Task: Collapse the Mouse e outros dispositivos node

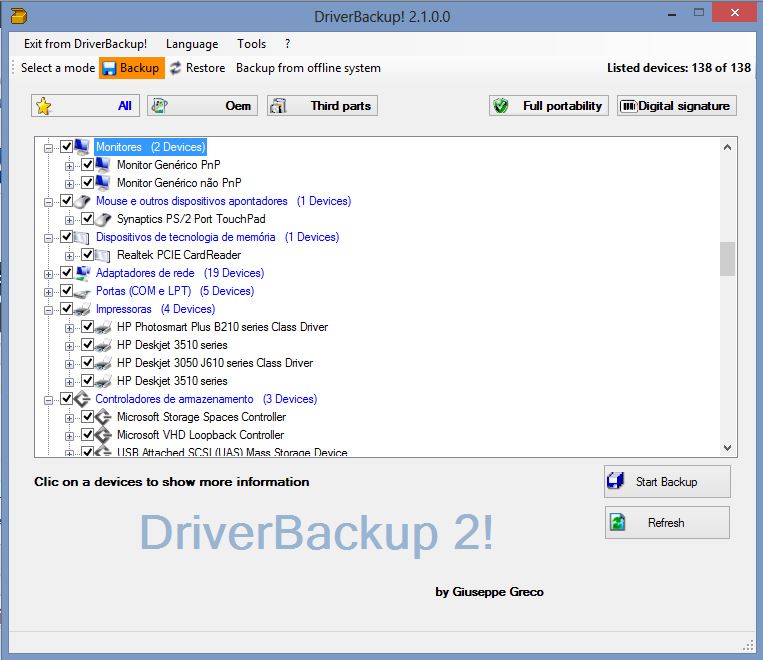Action: (48, 202)
